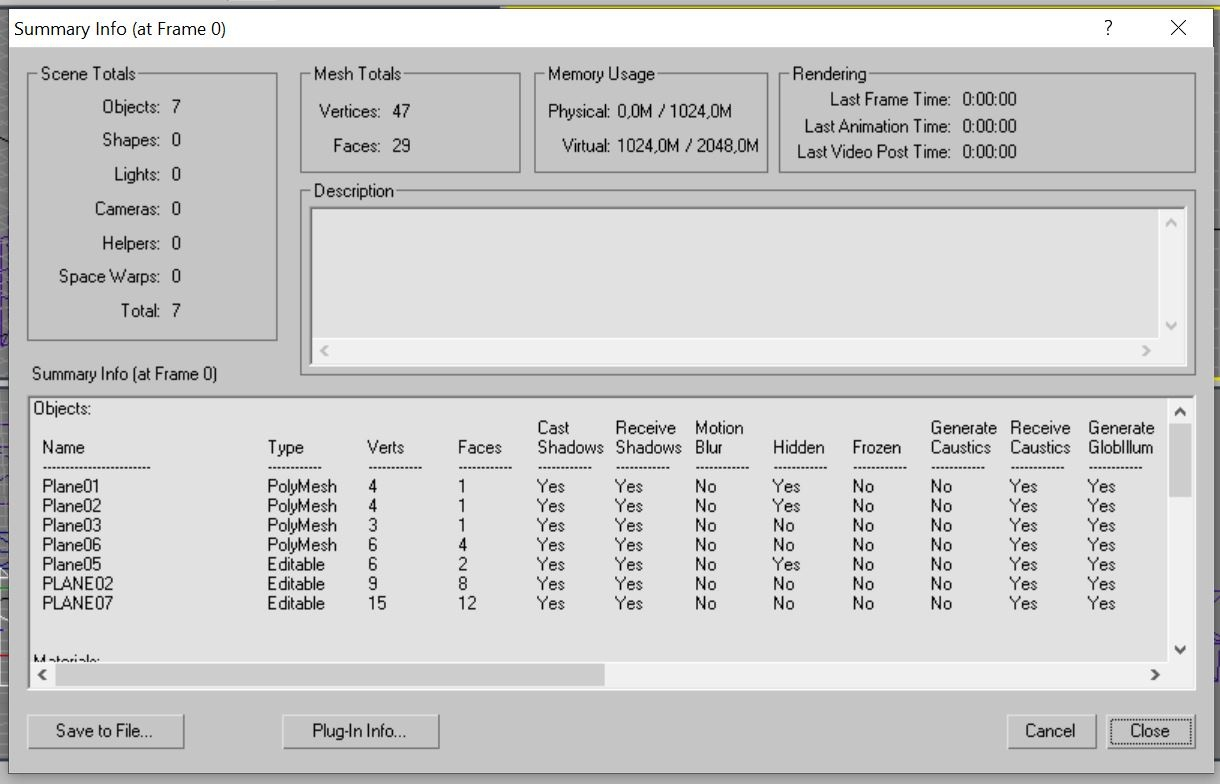Click the Total: 7 entry
The height and width of the screenshot is (784, 1220).
coord(151,311)
